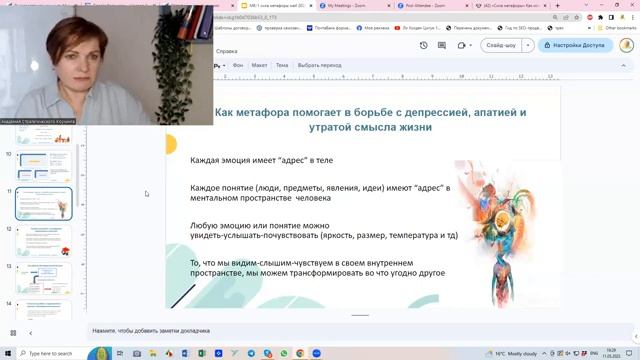Click the weather Mostly cloudy widget
This screenshot has width=640, height=360.
coord(512,353)
